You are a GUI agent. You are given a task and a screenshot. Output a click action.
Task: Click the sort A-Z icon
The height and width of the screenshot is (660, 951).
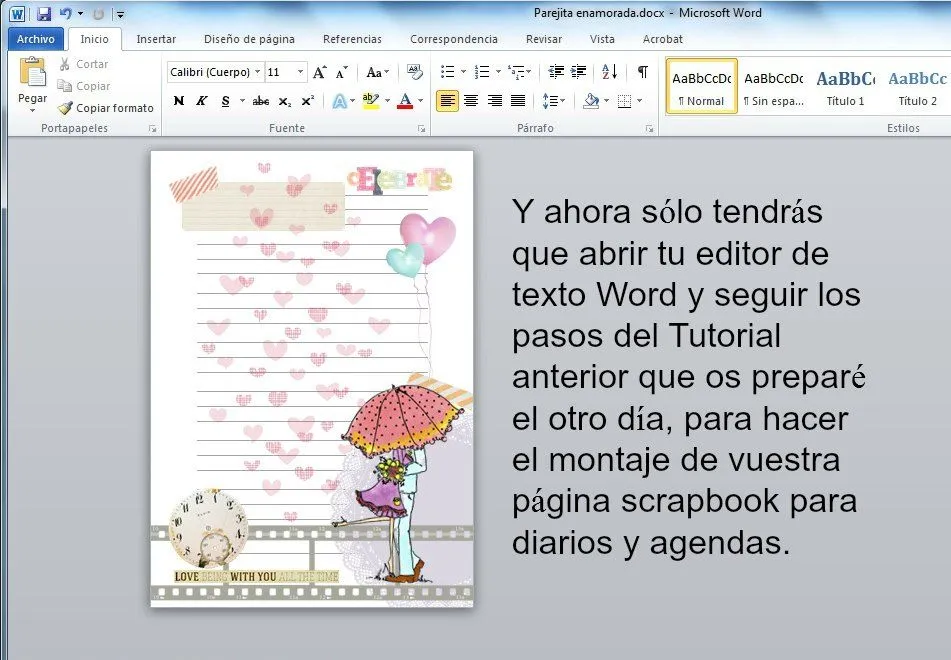(610, 72)
